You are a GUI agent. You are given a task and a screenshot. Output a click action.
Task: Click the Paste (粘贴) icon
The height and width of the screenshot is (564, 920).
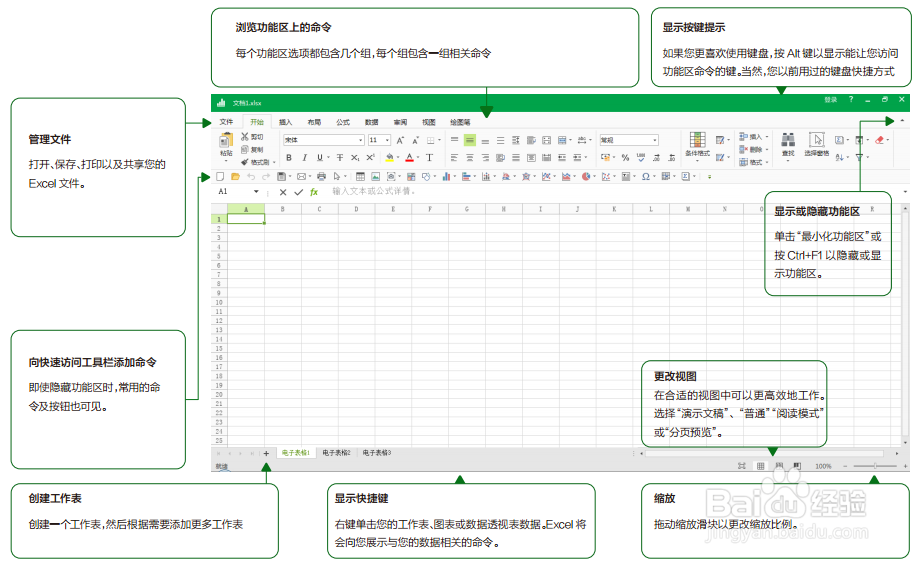(x=226, y=141)
